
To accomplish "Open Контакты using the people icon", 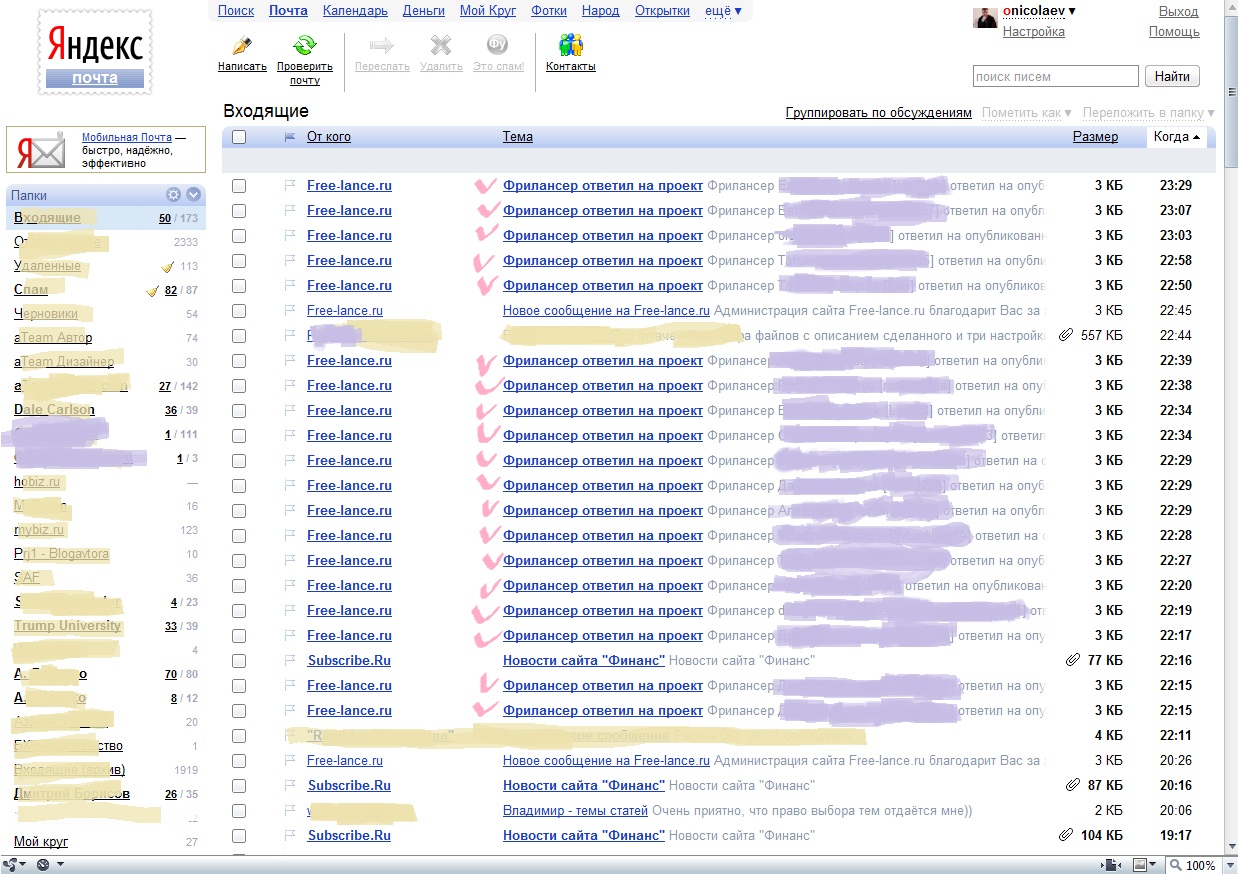I will (x=570, y=46).
